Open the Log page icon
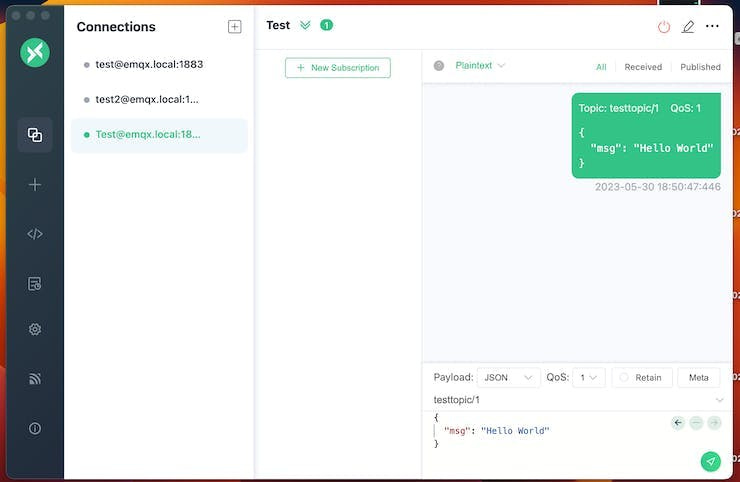 click(35, 284)
